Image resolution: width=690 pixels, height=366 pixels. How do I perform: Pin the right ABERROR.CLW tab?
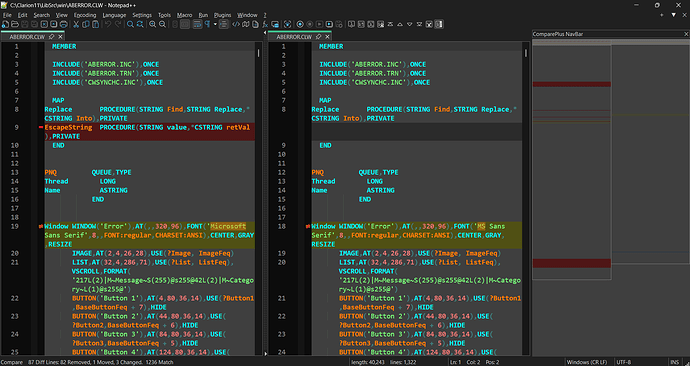(x=318, y=37)
